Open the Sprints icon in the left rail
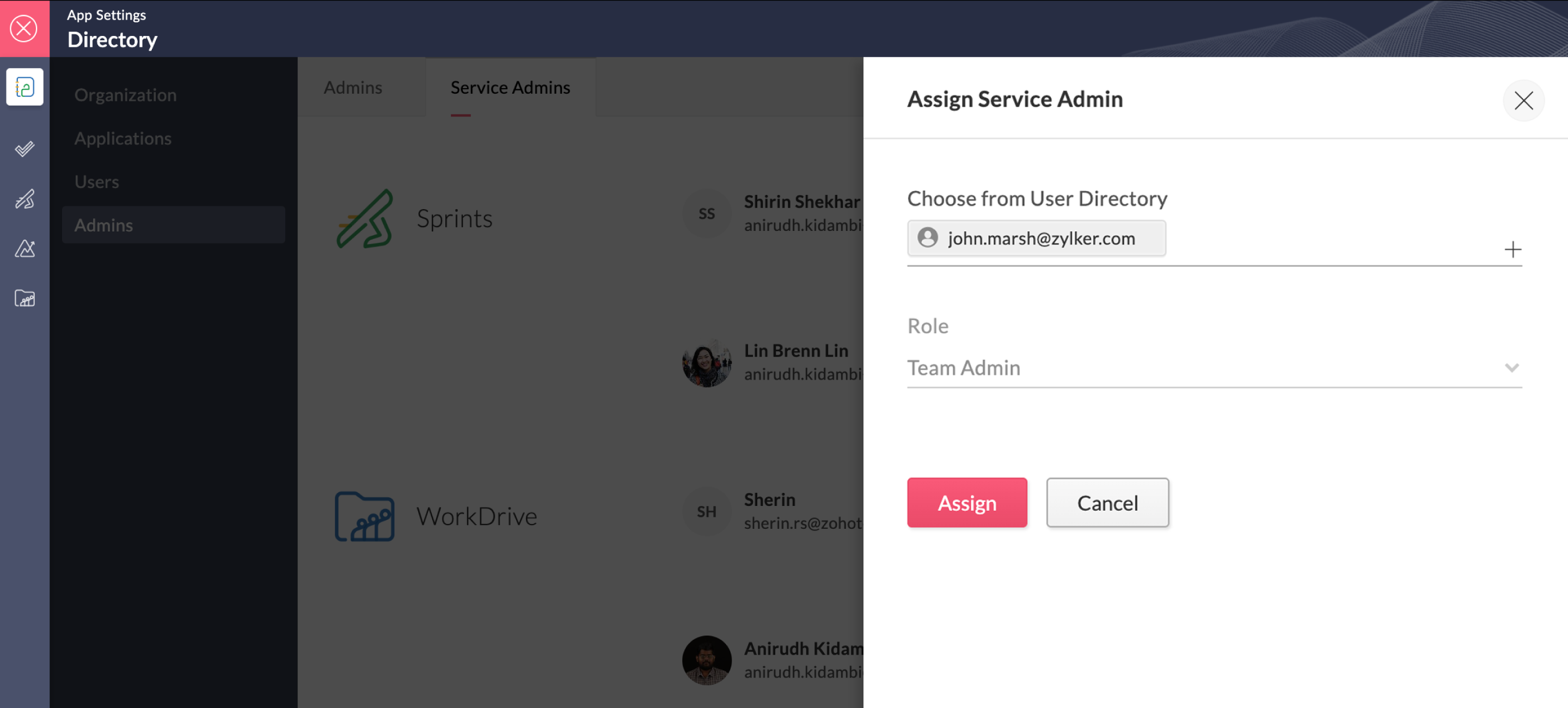The image size is (1568, 708). point(24,198)
